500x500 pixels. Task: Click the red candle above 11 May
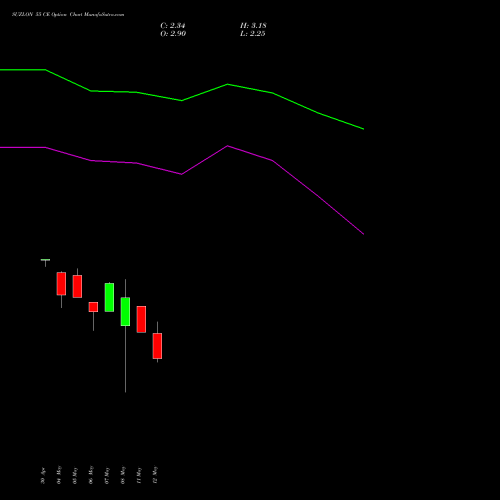point(141,319)
